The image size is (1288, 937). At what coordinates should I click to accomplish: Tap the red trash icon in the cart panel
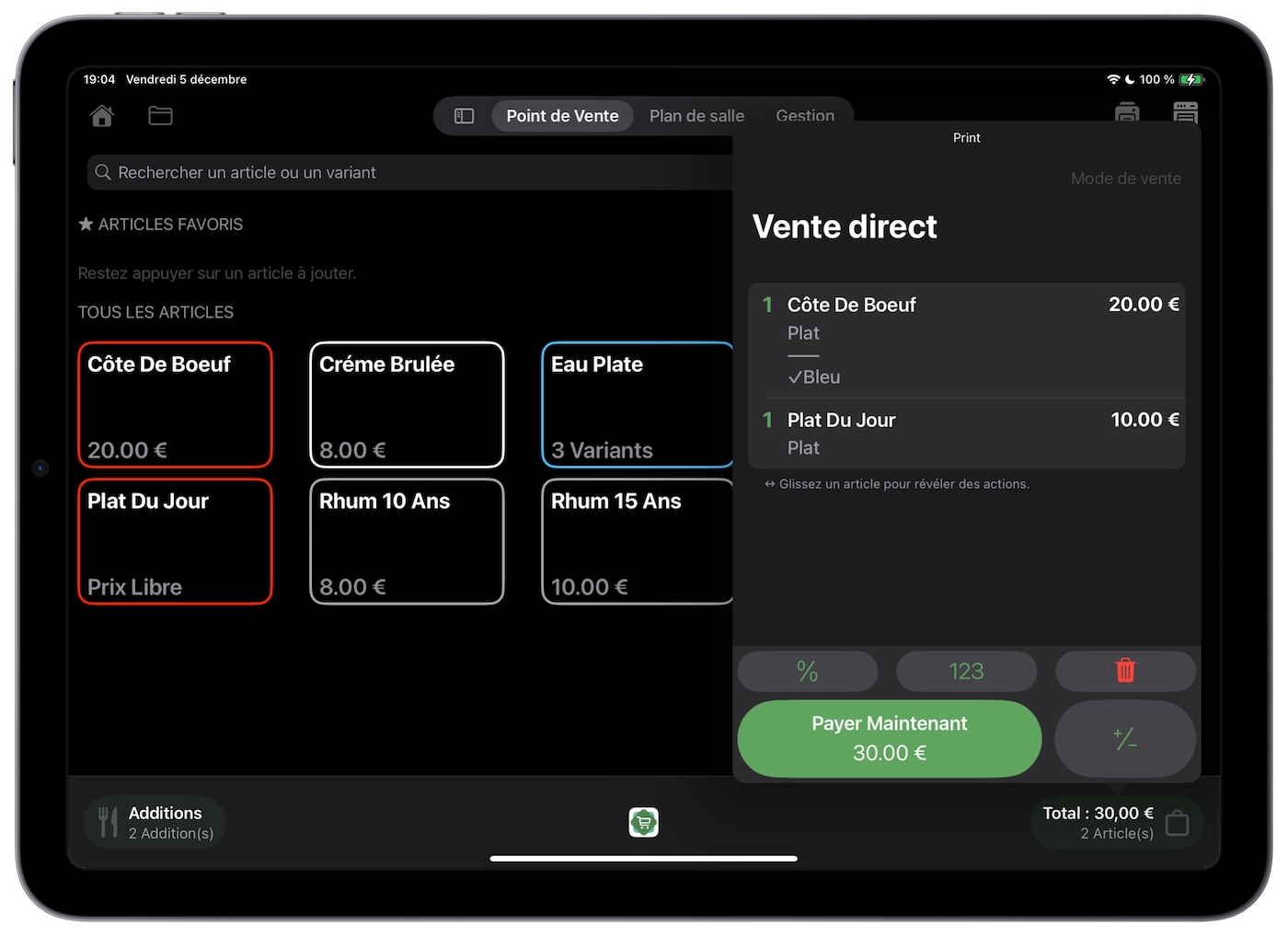click(x=1125, y=671)
